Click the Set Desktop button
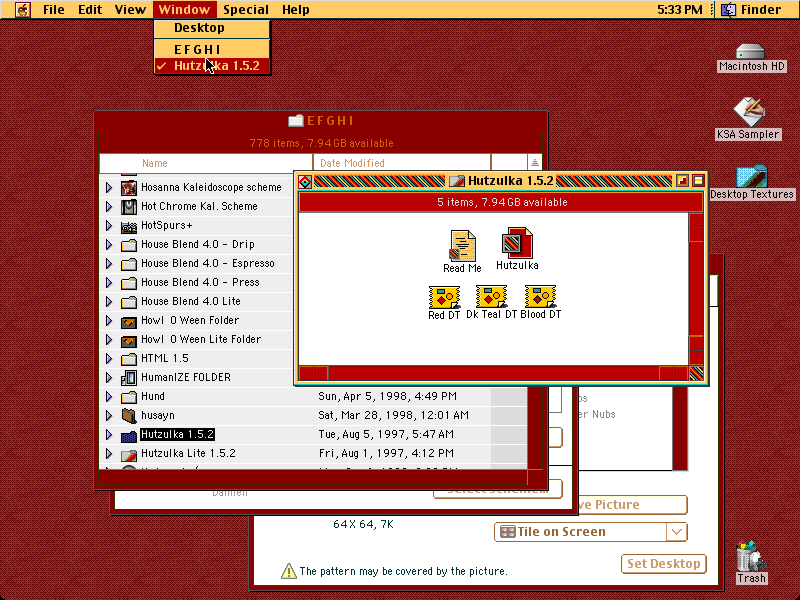The height and width of the screenshot is (600, 800). pyautogui.click(x=663, y=564)
